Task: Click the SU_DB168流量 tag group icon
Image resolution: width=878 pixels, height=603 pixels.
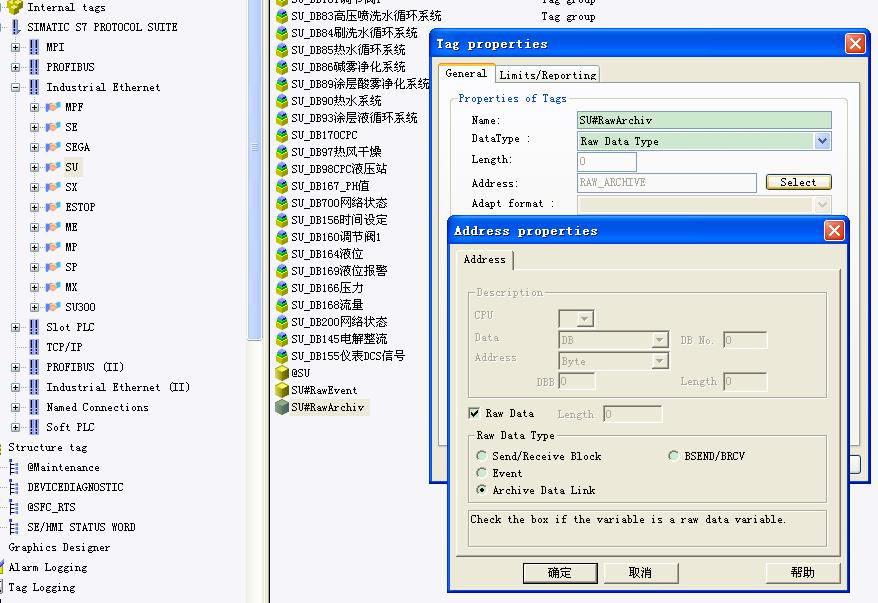Action: pyautogui.click(x=282, y=305)
